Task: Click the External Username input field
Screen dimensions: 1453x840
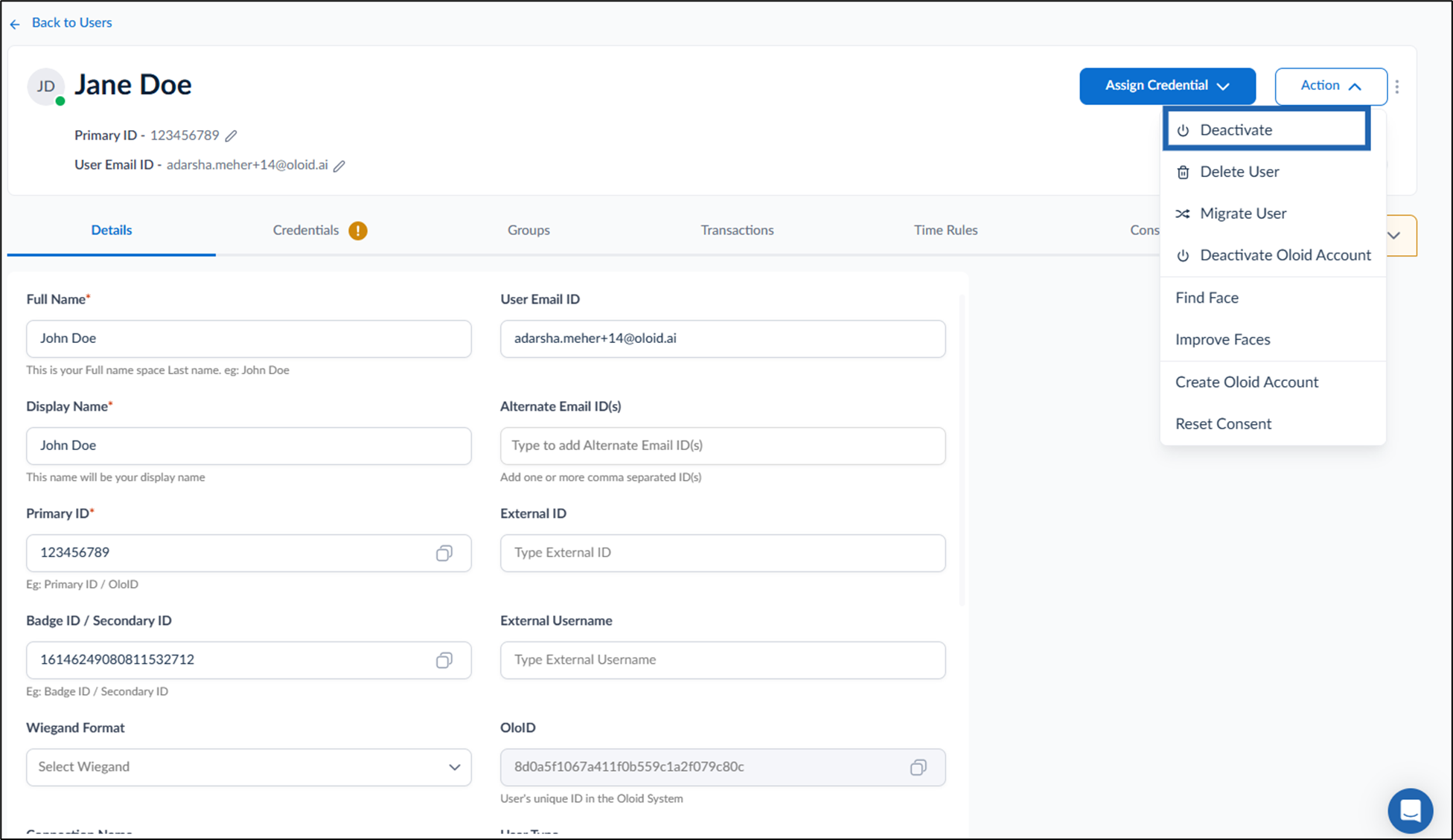Action: tap(723, 660)
